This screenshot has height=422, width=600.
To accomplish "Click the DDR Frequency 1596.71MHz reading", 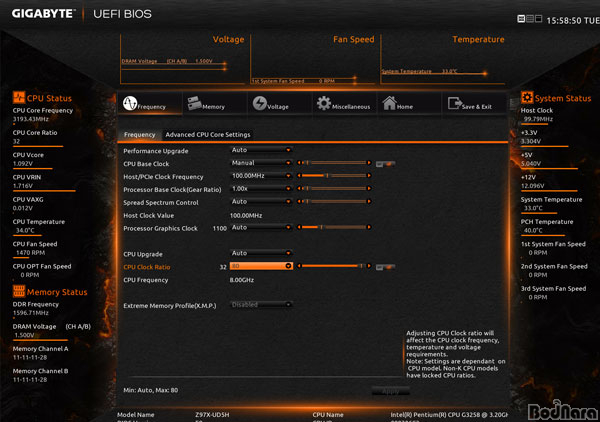I will coord(31,313).
